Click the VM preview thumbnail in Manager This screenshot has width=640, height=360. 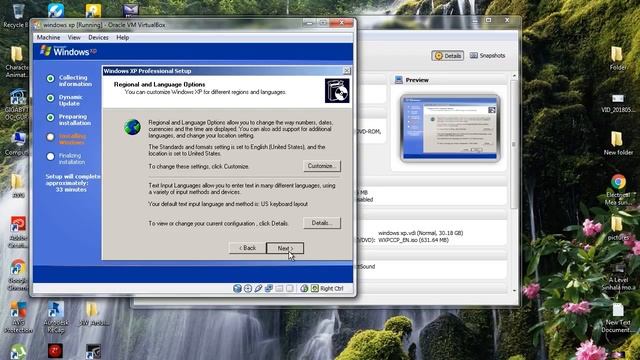coord(449,128)
